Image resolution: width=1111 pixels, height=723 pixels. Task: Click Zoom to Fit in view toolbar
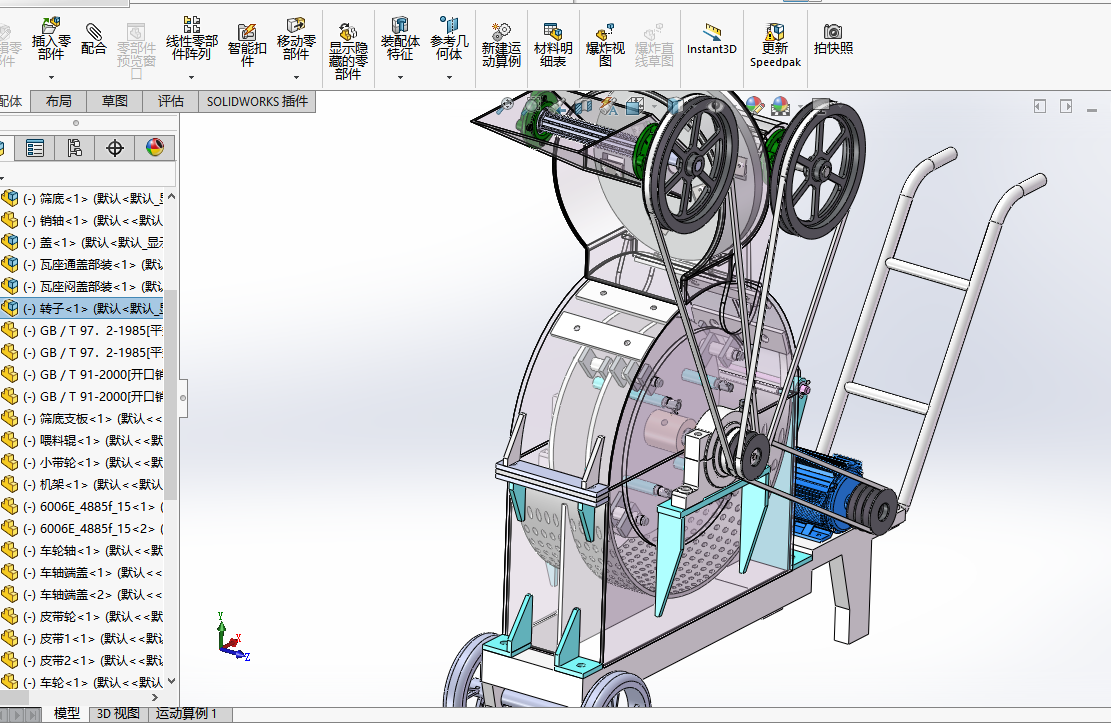click(506, 106)
